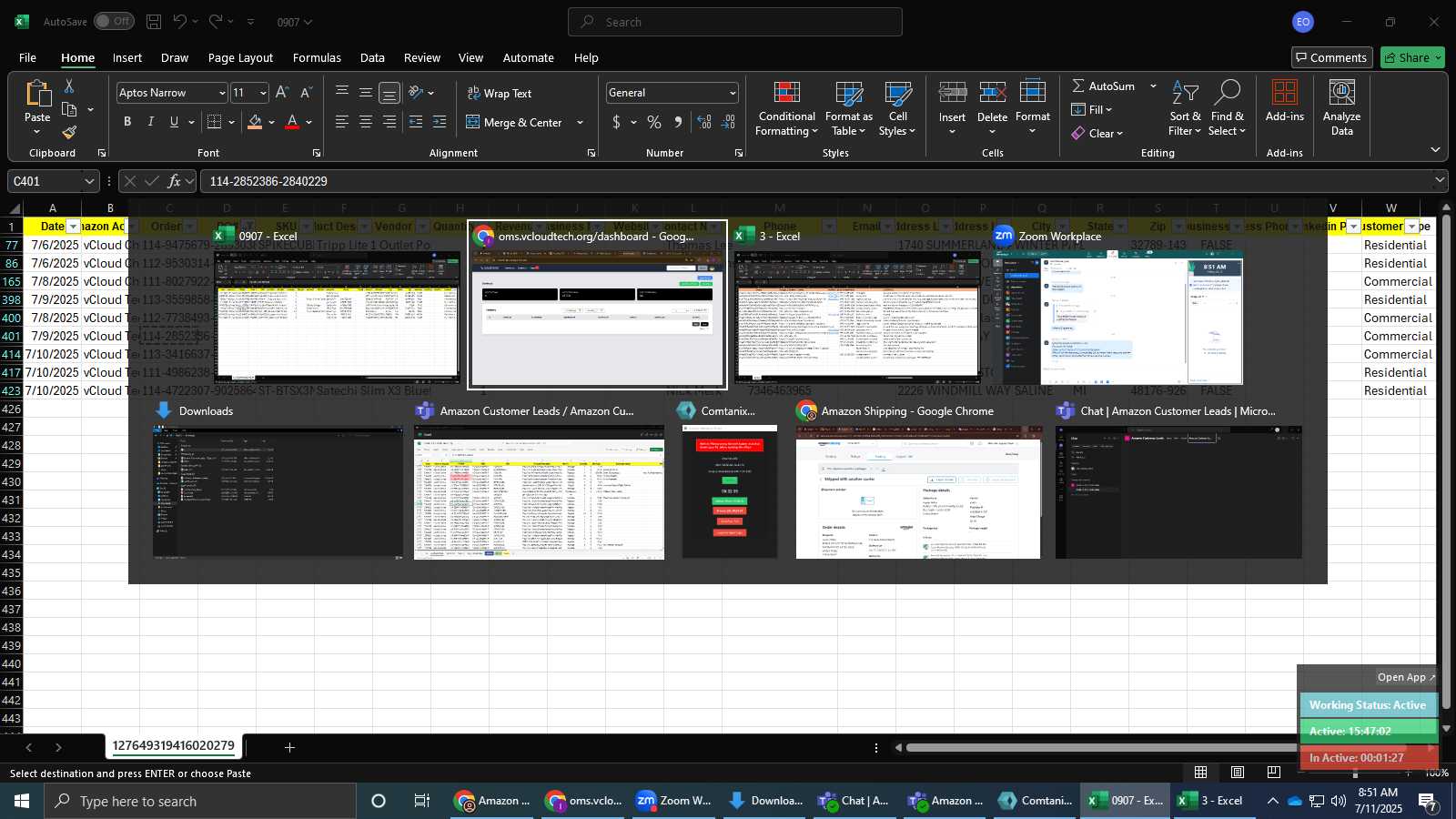Click Format as Table button
This screenshot has height=819, width=1456.
[848, 109]
